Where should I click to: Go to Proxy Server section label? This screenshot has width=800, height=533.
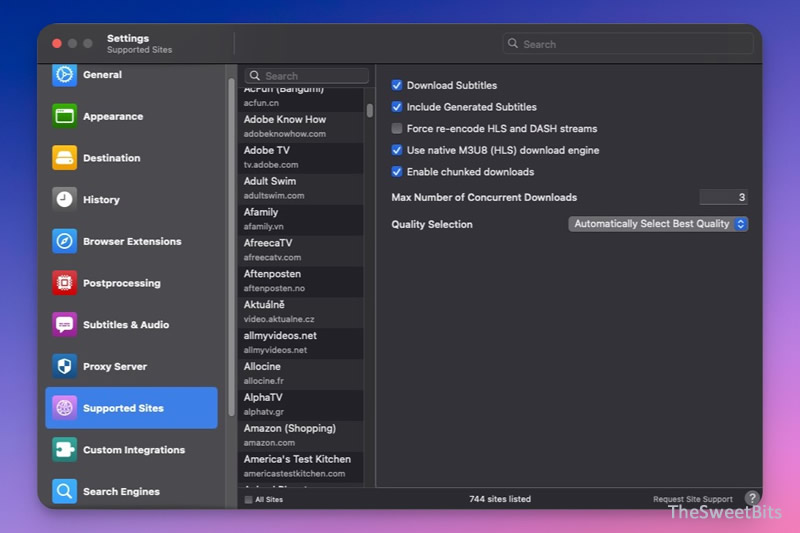[x=115, y=367]
